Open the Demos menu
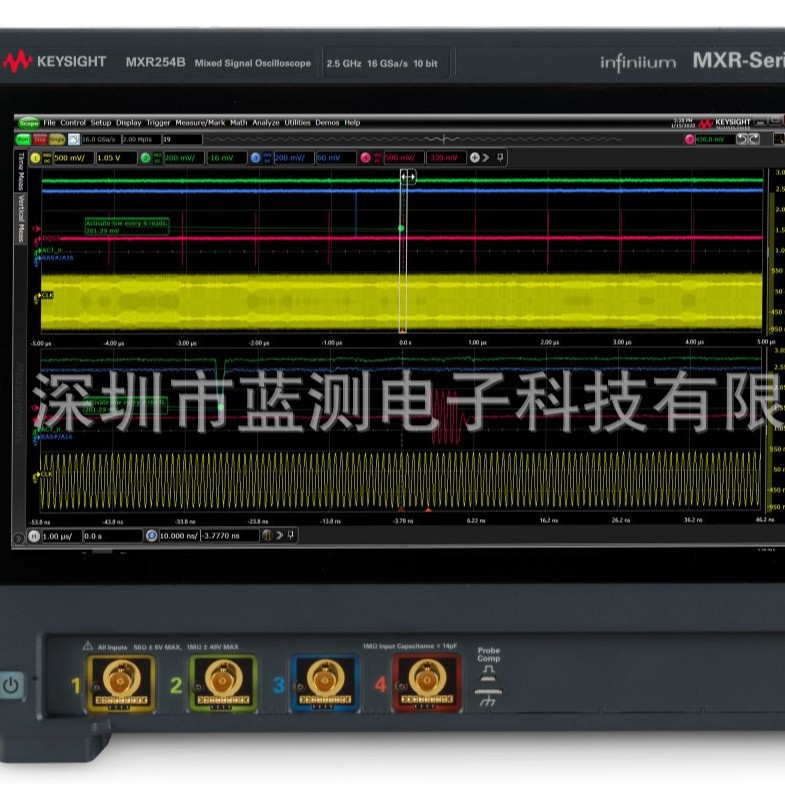Viewport: 785px width, 785px height. 327,123
